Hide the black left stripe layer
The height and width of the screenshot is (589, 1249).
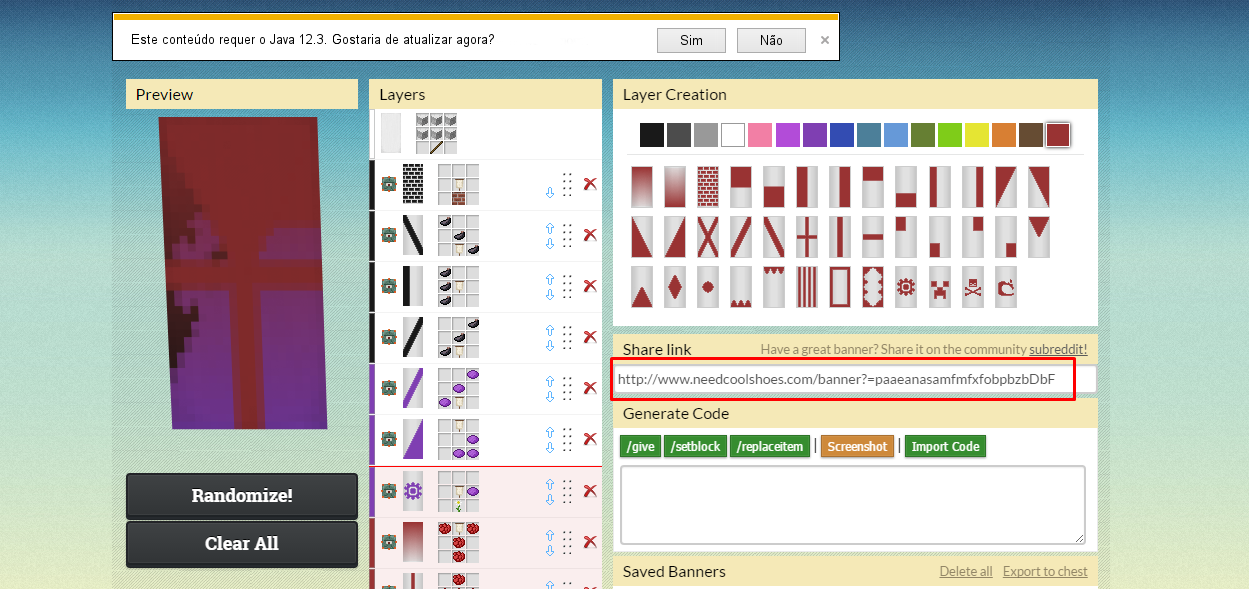pos(388,286)
